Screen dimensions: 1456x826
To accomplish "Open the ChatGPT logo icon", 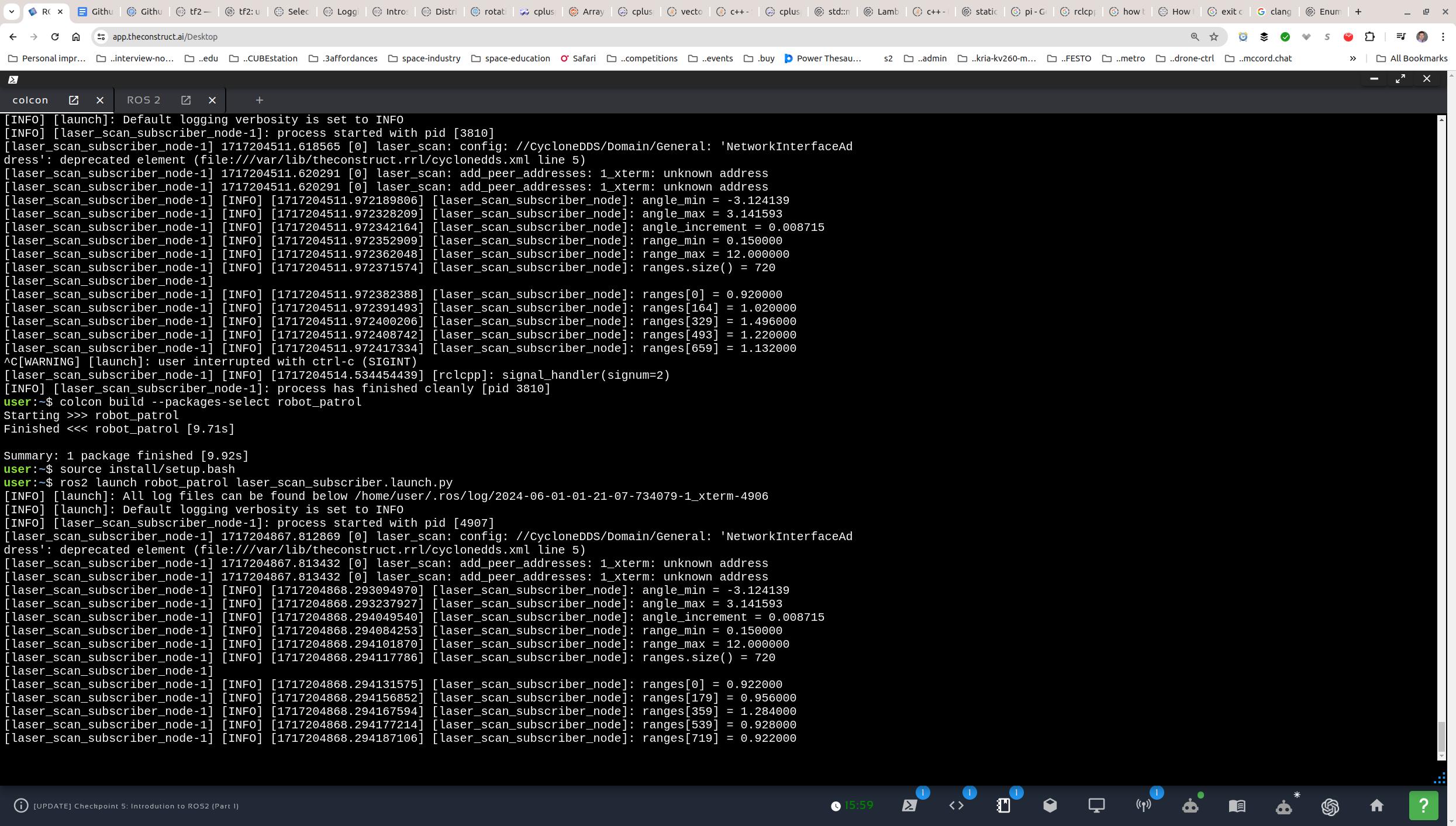I will click(1330, 806).
